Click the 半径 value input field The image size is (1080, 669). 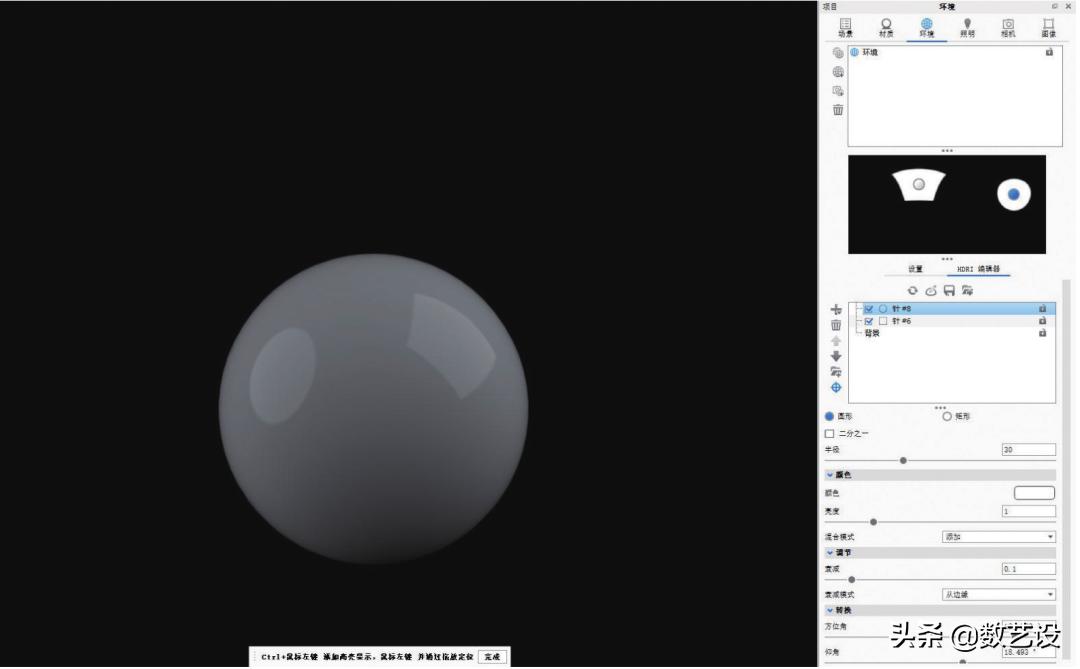coord(1028,450)
